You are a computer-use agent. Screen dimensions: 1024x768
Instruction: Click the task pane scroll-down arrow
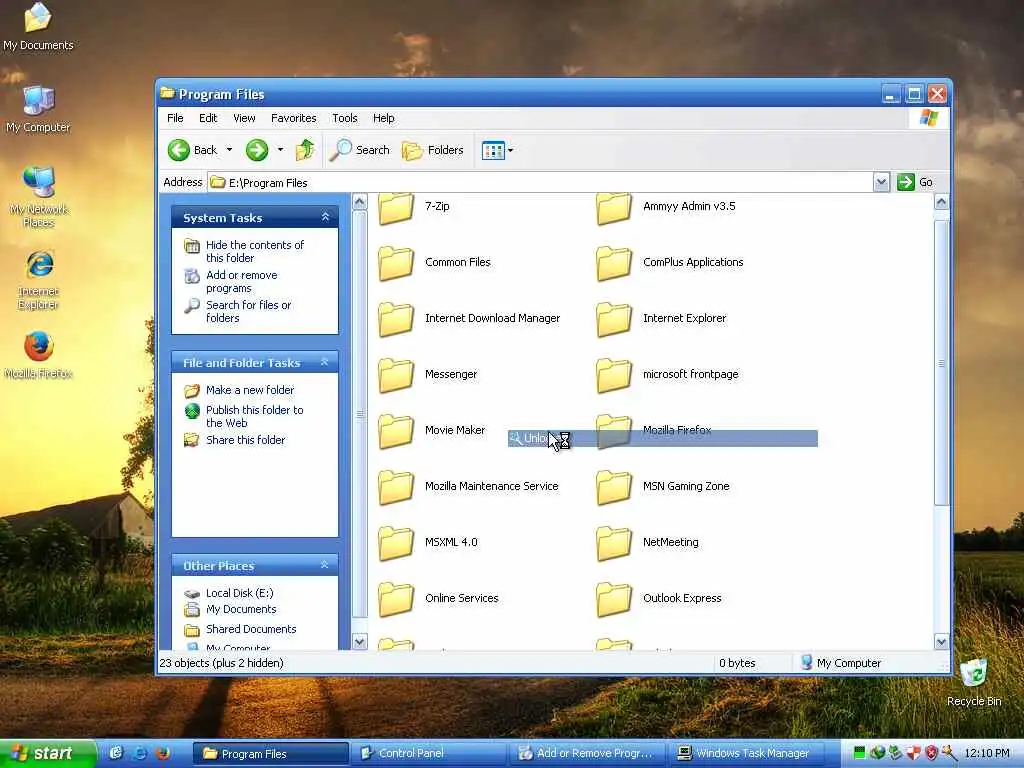pyautogui.click(x=359, y=642)
